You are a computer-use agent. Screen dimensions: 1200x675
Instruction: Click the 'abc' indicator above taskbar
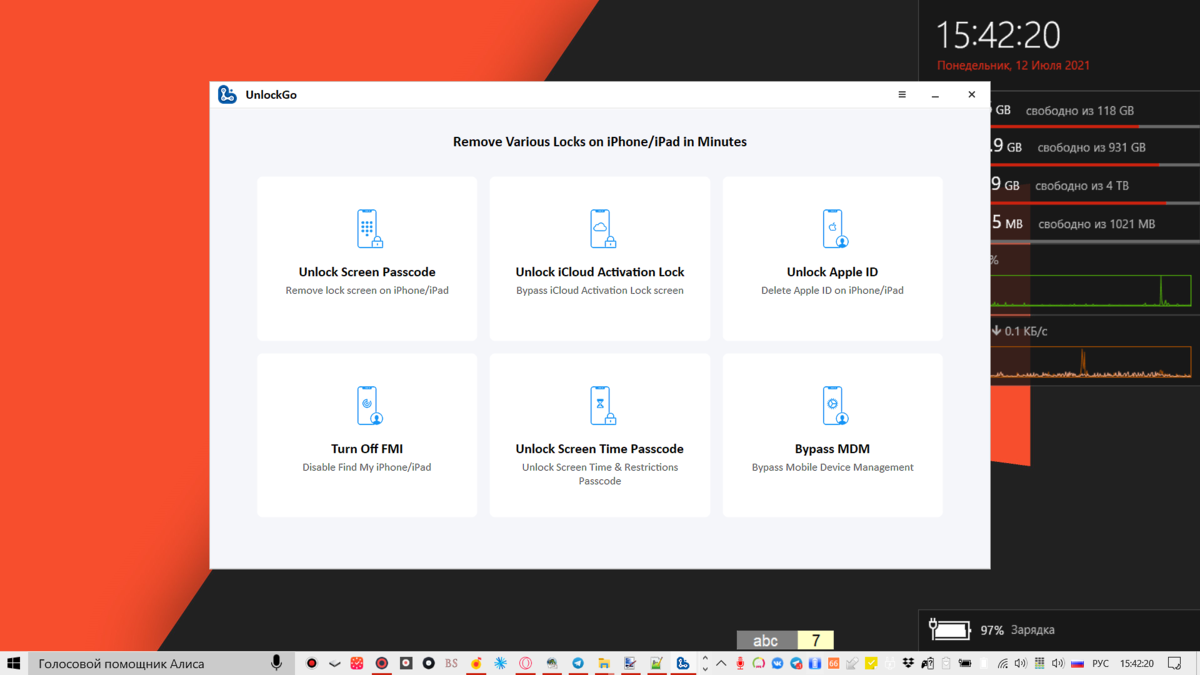766,641
